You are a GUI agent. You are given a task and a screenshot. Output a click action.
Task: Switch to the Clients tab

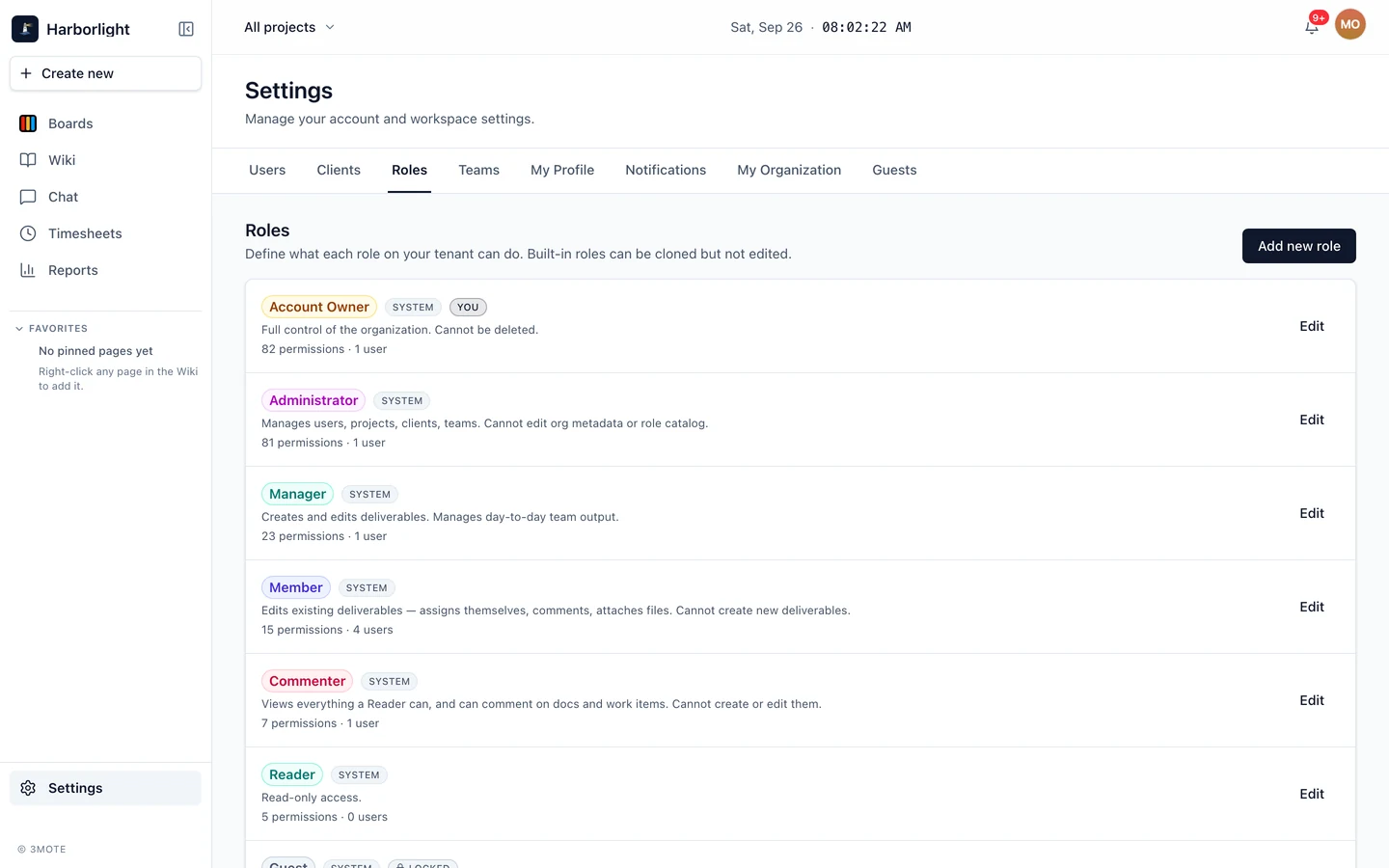(339, 170)
